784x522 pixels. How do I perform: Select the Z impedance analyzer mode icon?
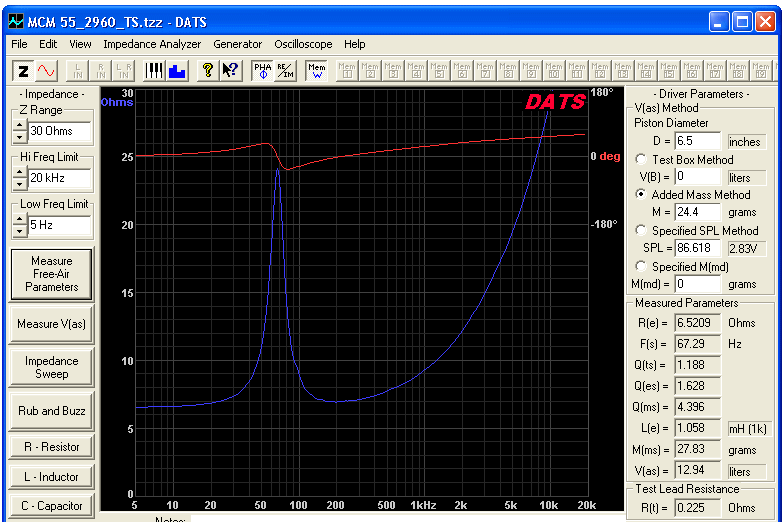[x=23, y=71]
